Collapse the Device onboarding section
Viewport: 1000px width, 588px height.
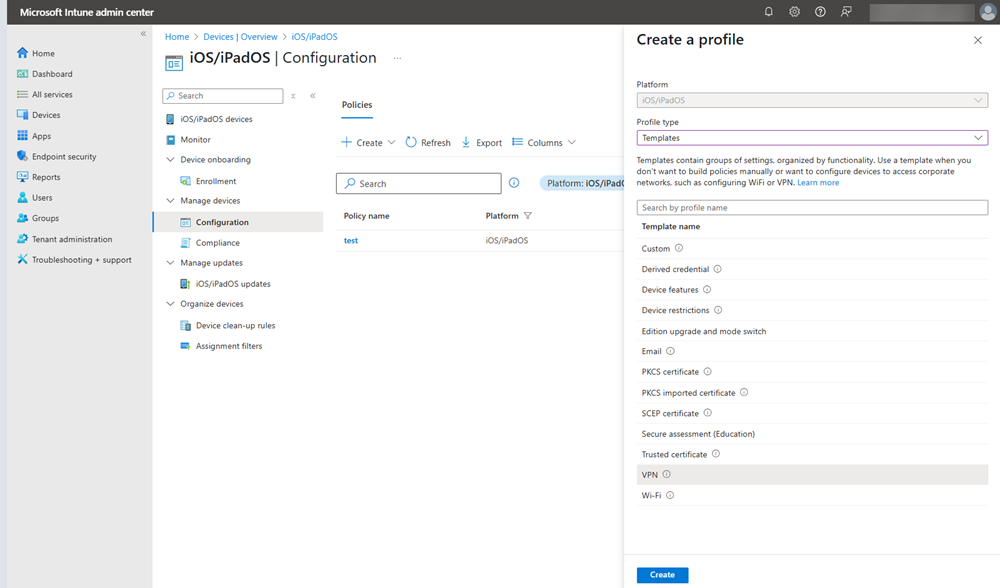click(170, 160)
